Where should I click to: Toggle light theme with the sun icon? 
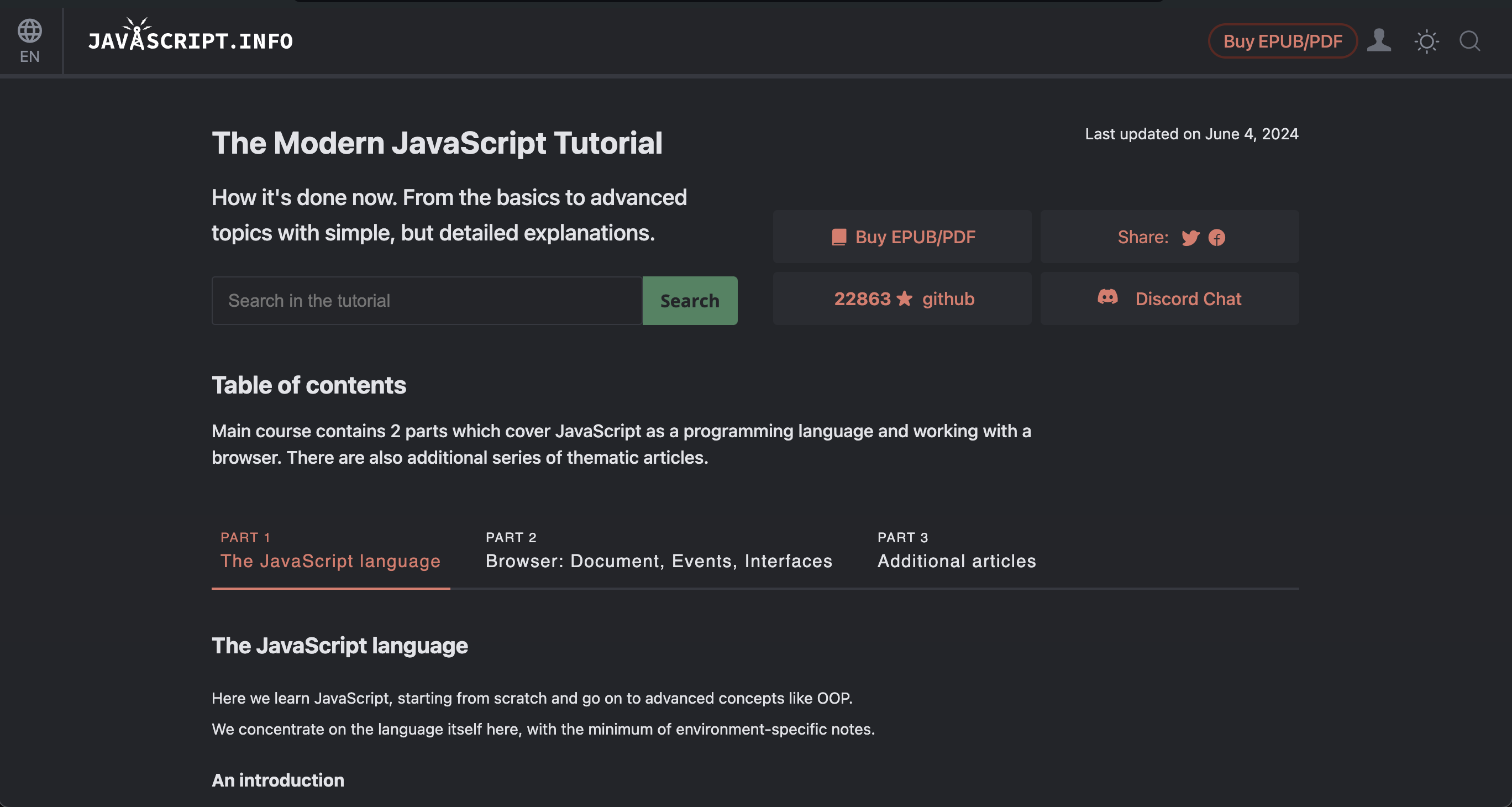[x=1426, y=41]
